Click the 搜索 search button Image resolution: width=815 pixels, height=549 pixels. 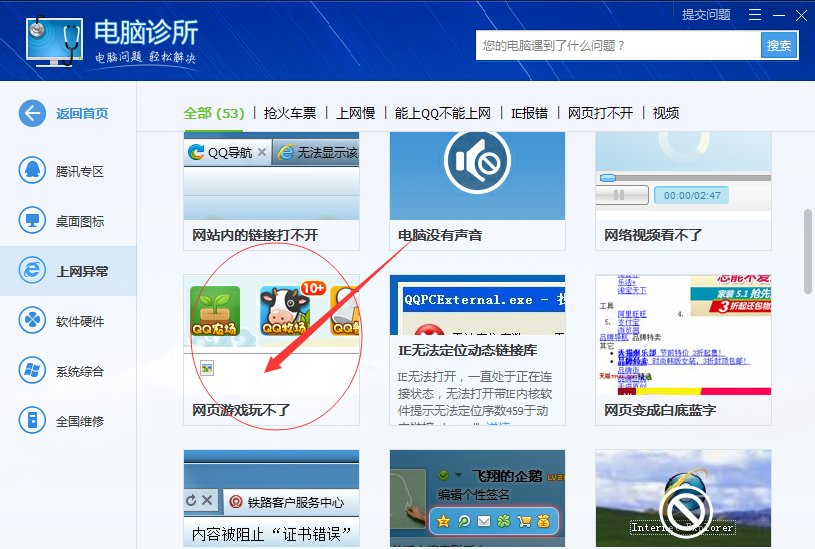[x=779, y=45]
